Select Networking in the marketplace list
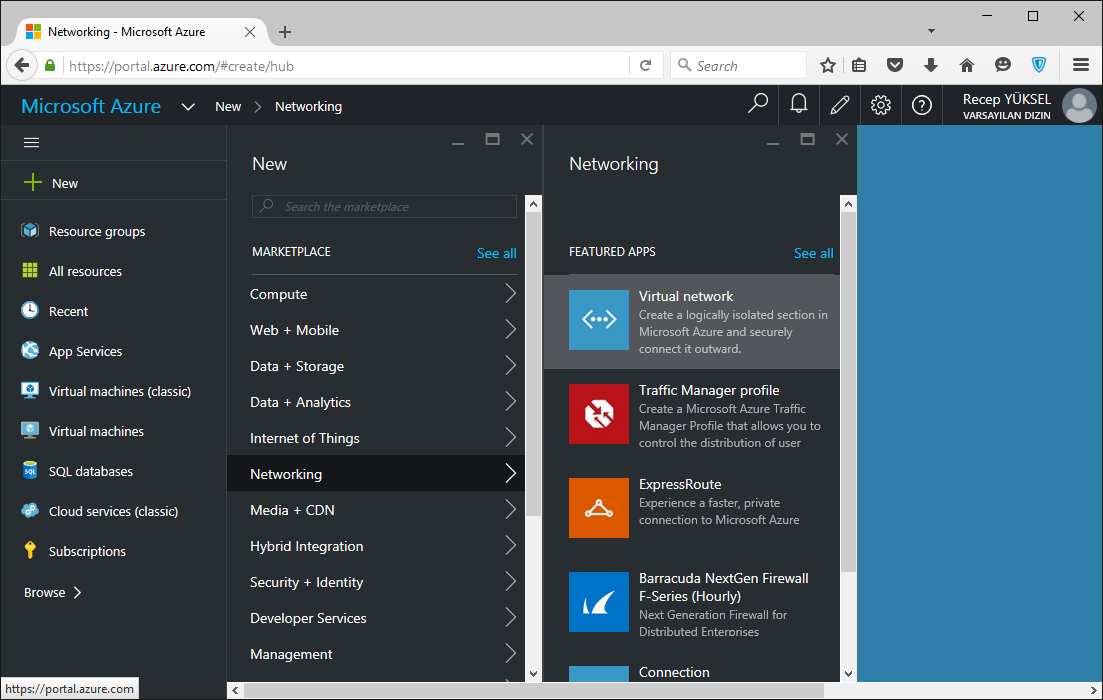The image size is (1103, 700). click(x=376, y=473)
